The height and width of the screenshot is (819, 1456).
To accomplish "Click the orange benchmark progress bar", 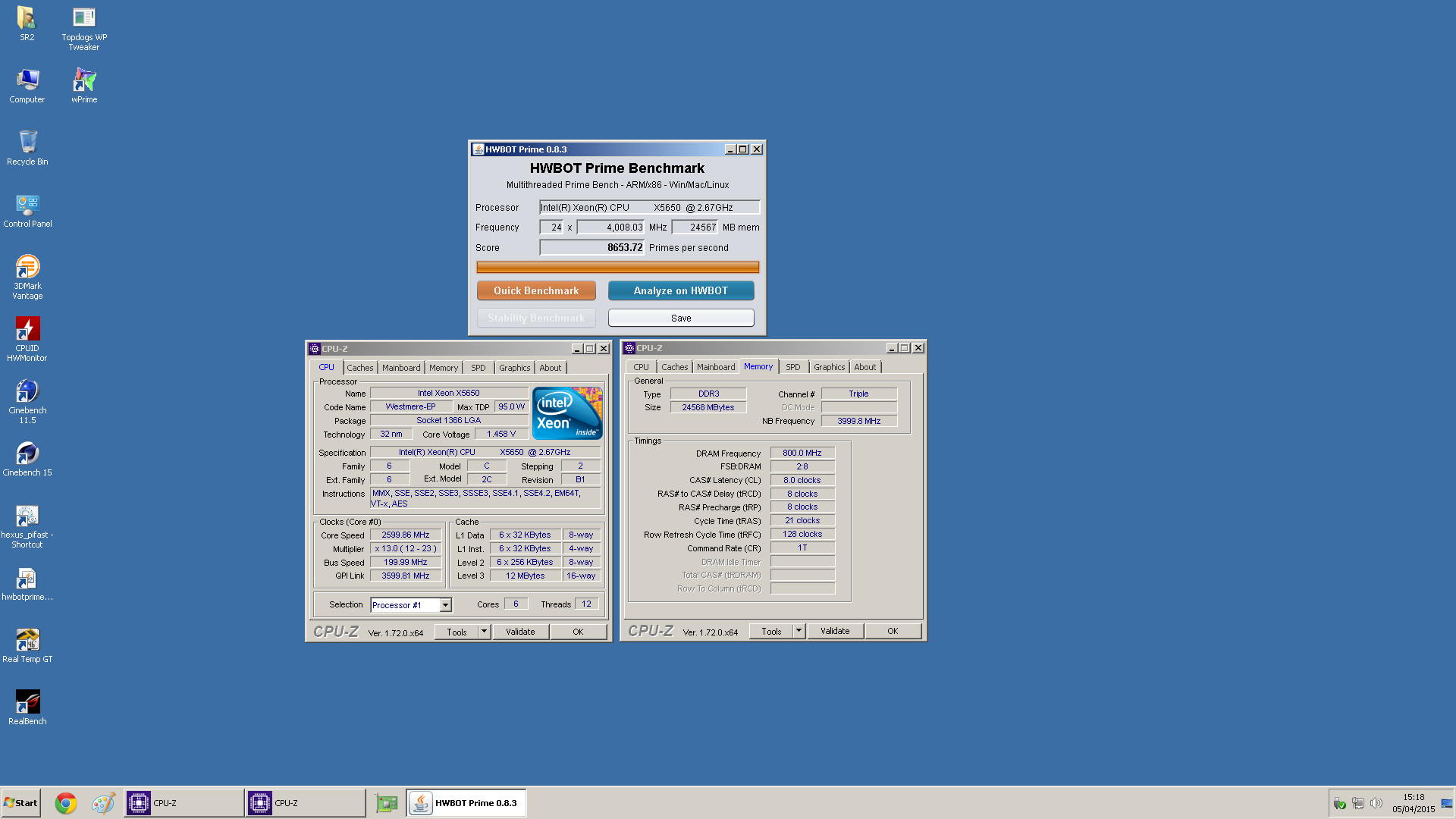I will point(617,267).
